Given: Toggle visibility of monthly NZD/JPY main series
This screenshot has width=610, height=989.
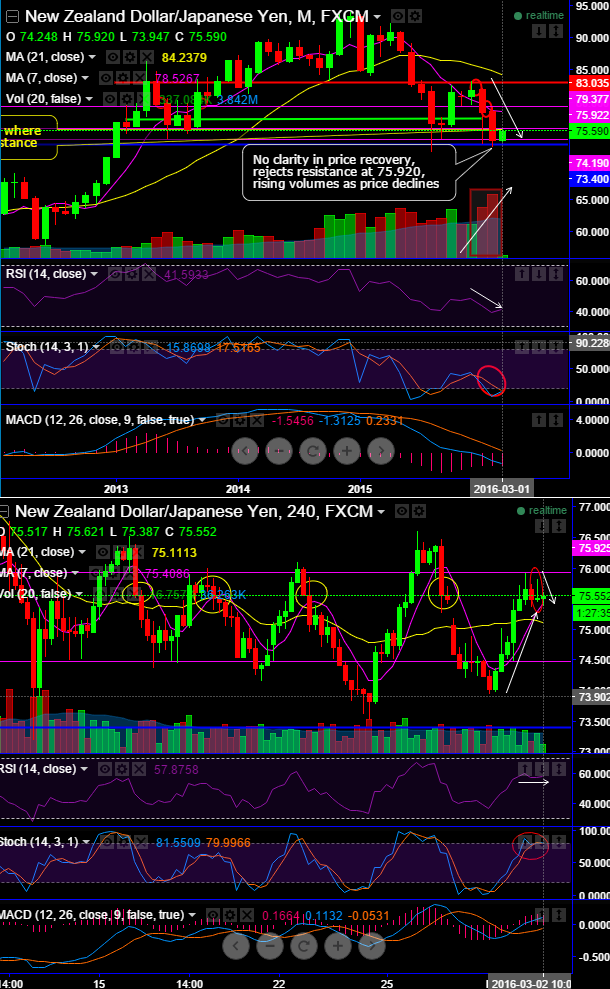Looking at the screenshot, I should click(x=398, y=16).
